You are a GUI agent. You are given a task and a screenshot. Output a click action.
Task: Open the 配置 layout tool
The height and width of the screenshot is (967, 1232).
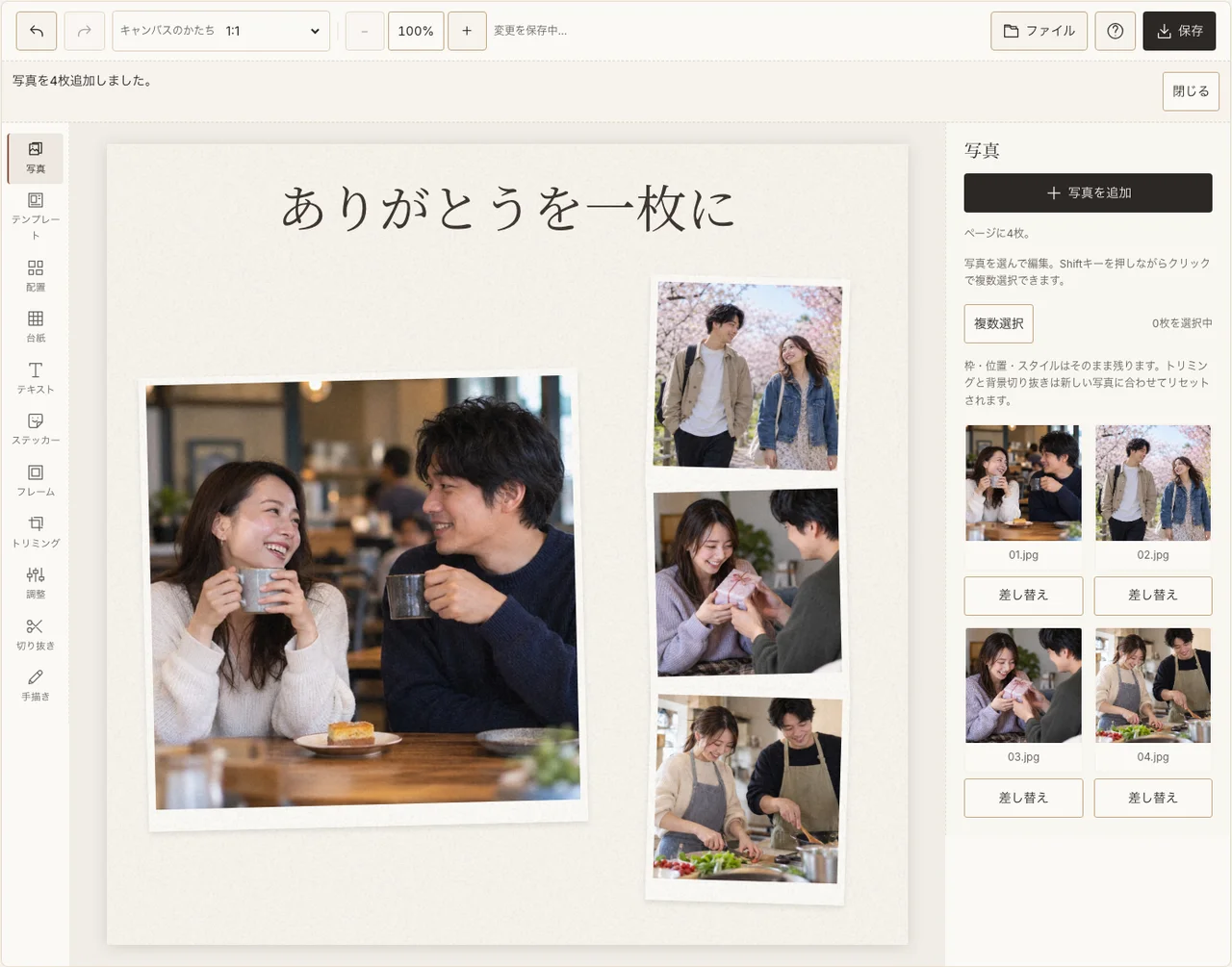point(36,275)
